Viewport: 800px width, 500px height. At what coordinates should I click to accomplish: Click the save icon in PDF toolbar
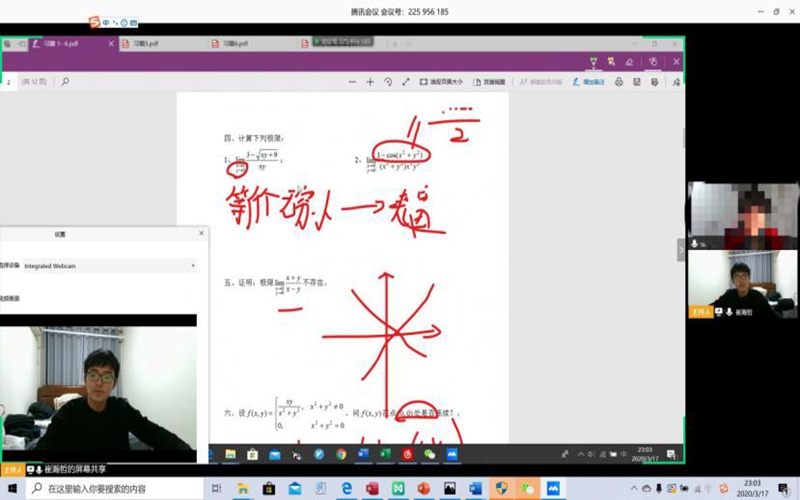(637, 82)
